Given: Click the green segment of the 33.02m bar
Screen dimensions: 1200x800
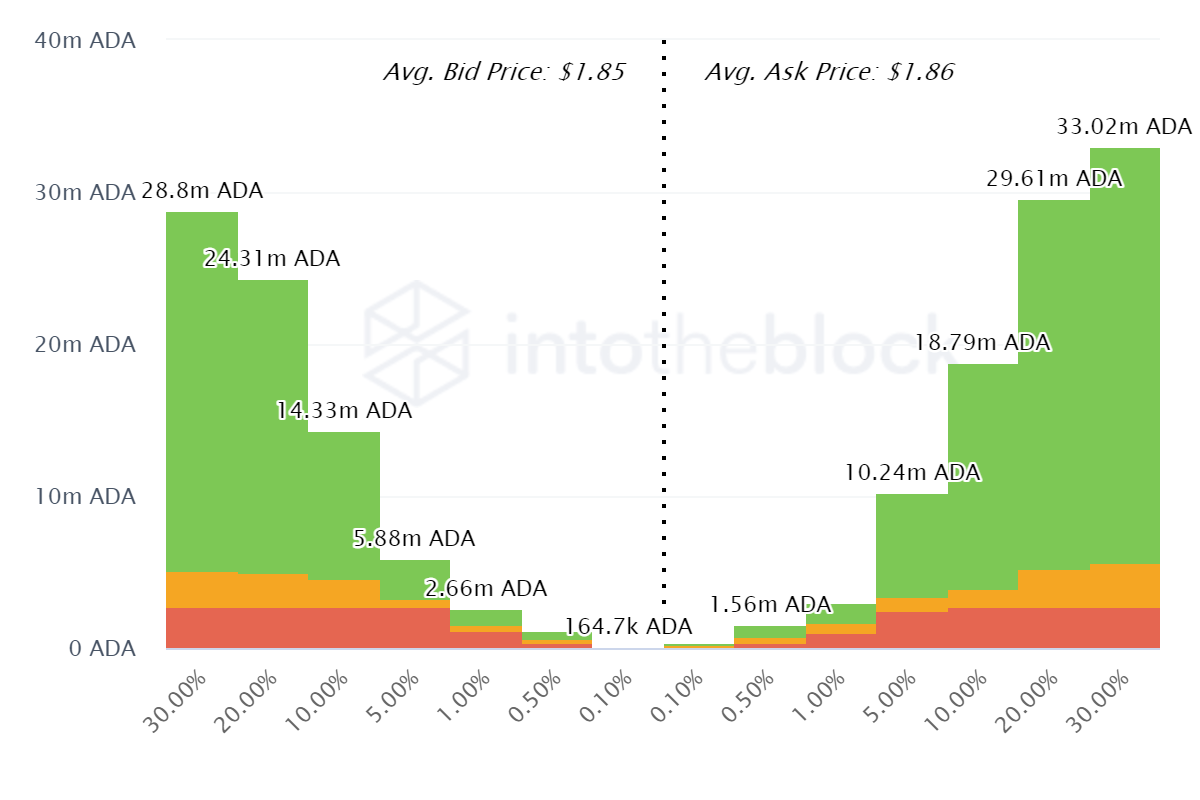Looking at the screenshot, I should [1125, 350].
